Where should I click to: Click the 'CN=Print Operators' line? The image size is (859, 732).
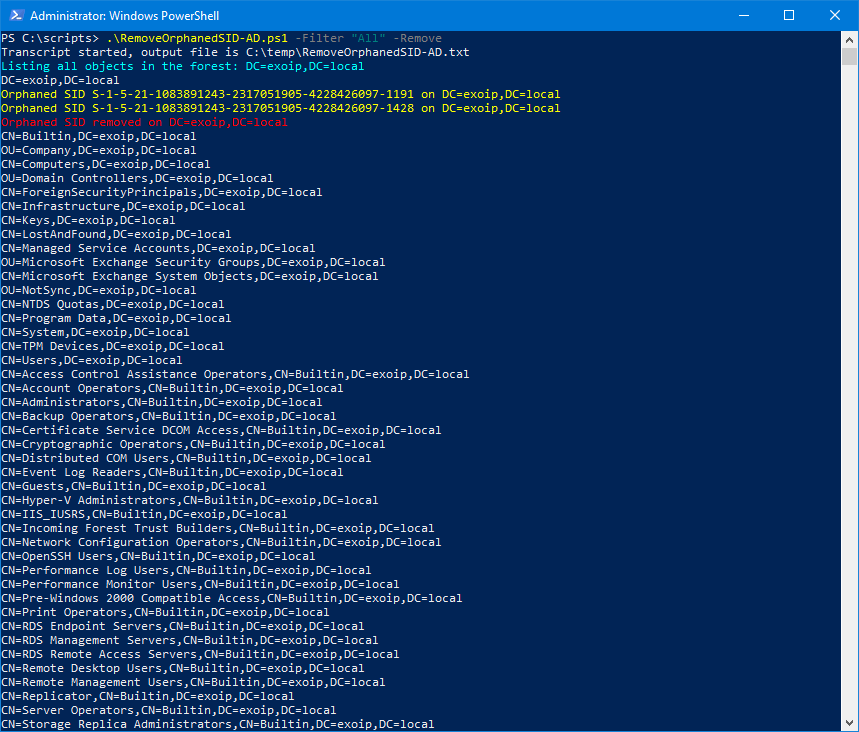tap(165, 613)
